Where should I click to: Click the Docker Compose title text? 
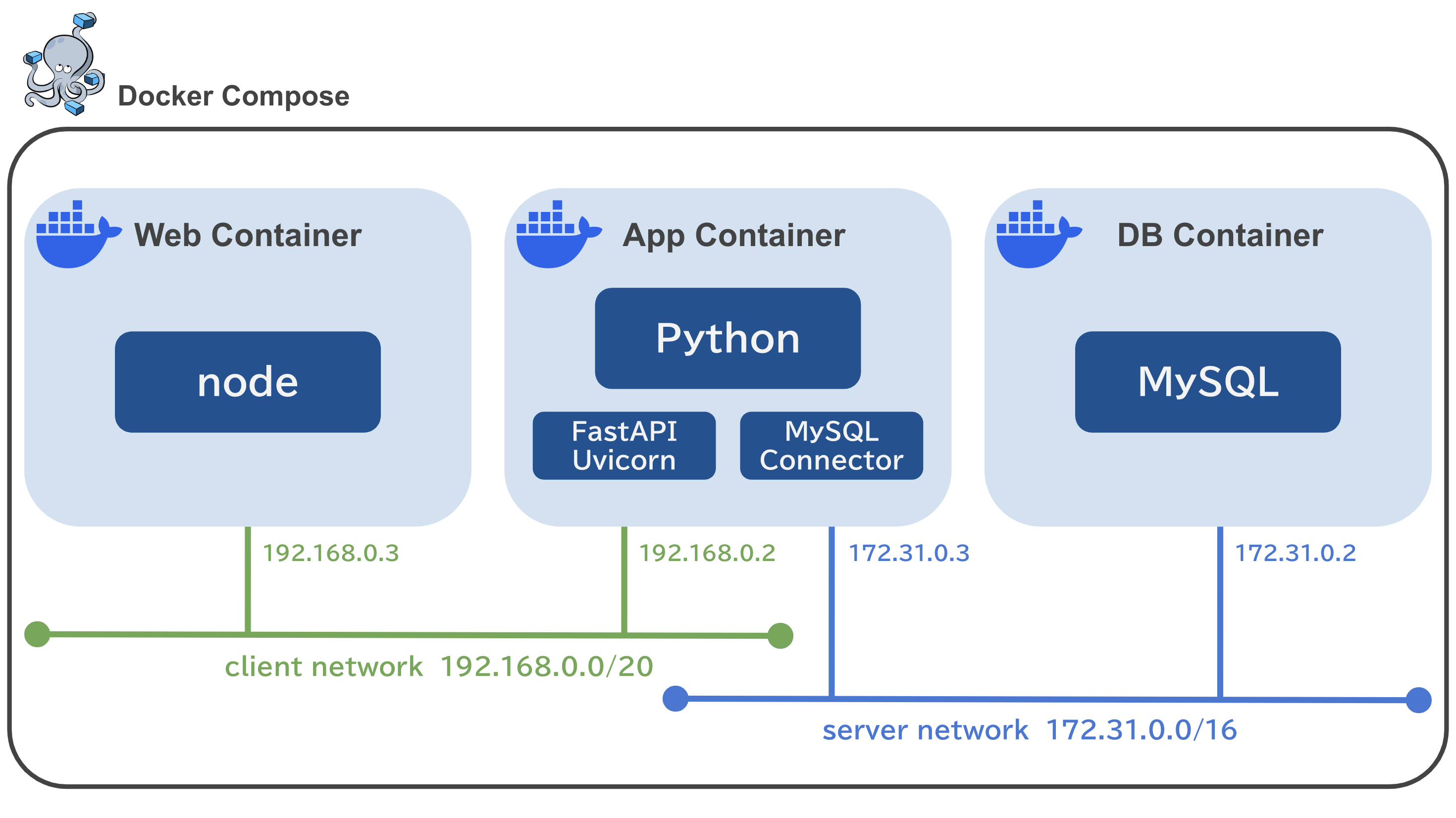233,96
